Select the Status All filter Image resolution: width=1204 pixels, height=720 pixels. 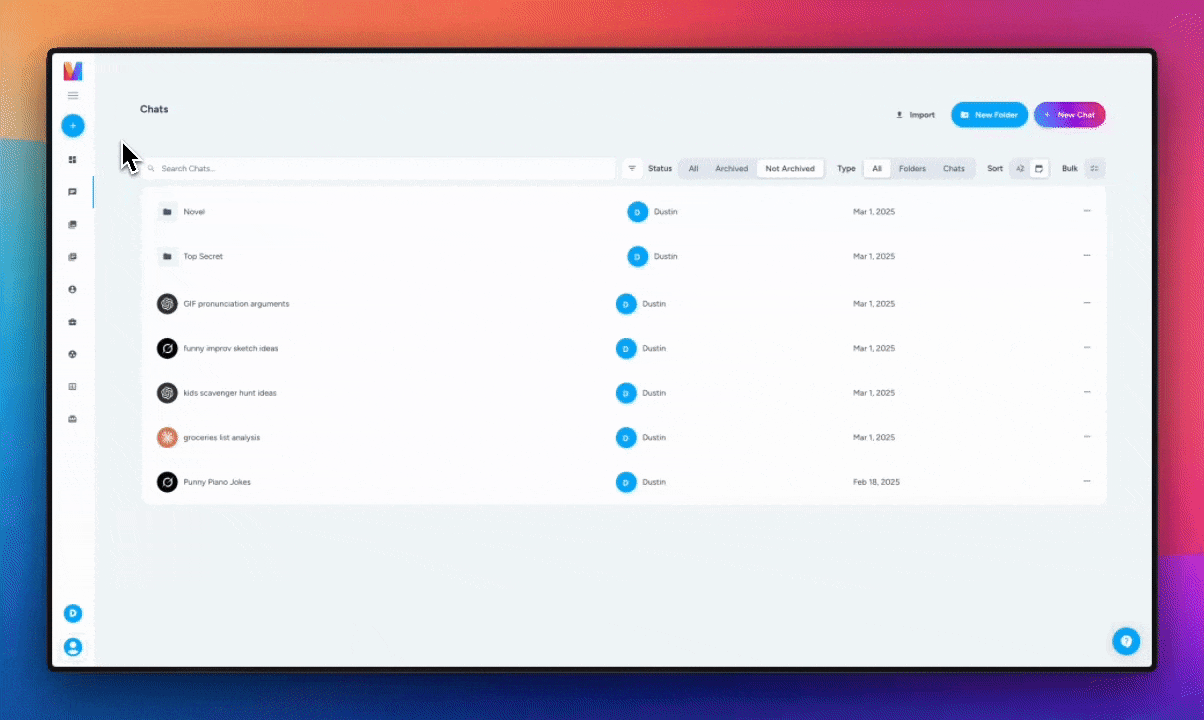click(693, 169)
